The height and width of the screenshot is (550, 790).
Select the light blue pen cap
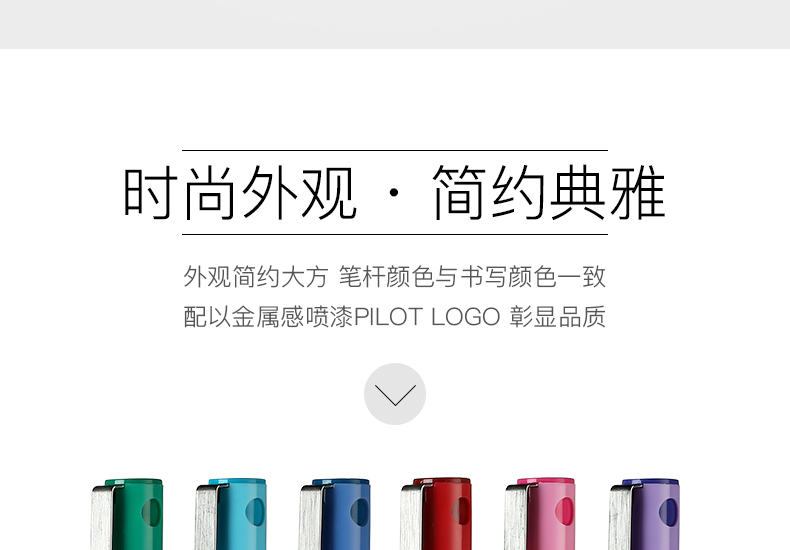coord(231,514)
